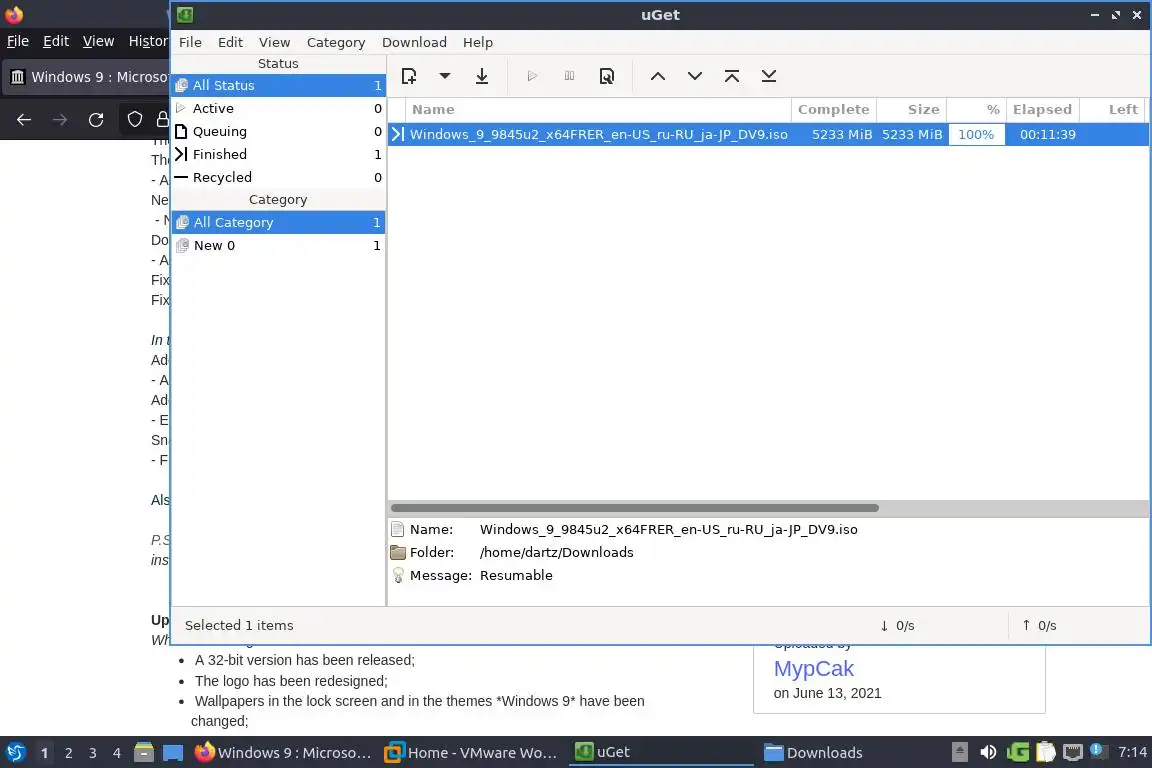Click the Size column header
The width and height of the screenshot is (1152, 768).
(x=912, y=110)
